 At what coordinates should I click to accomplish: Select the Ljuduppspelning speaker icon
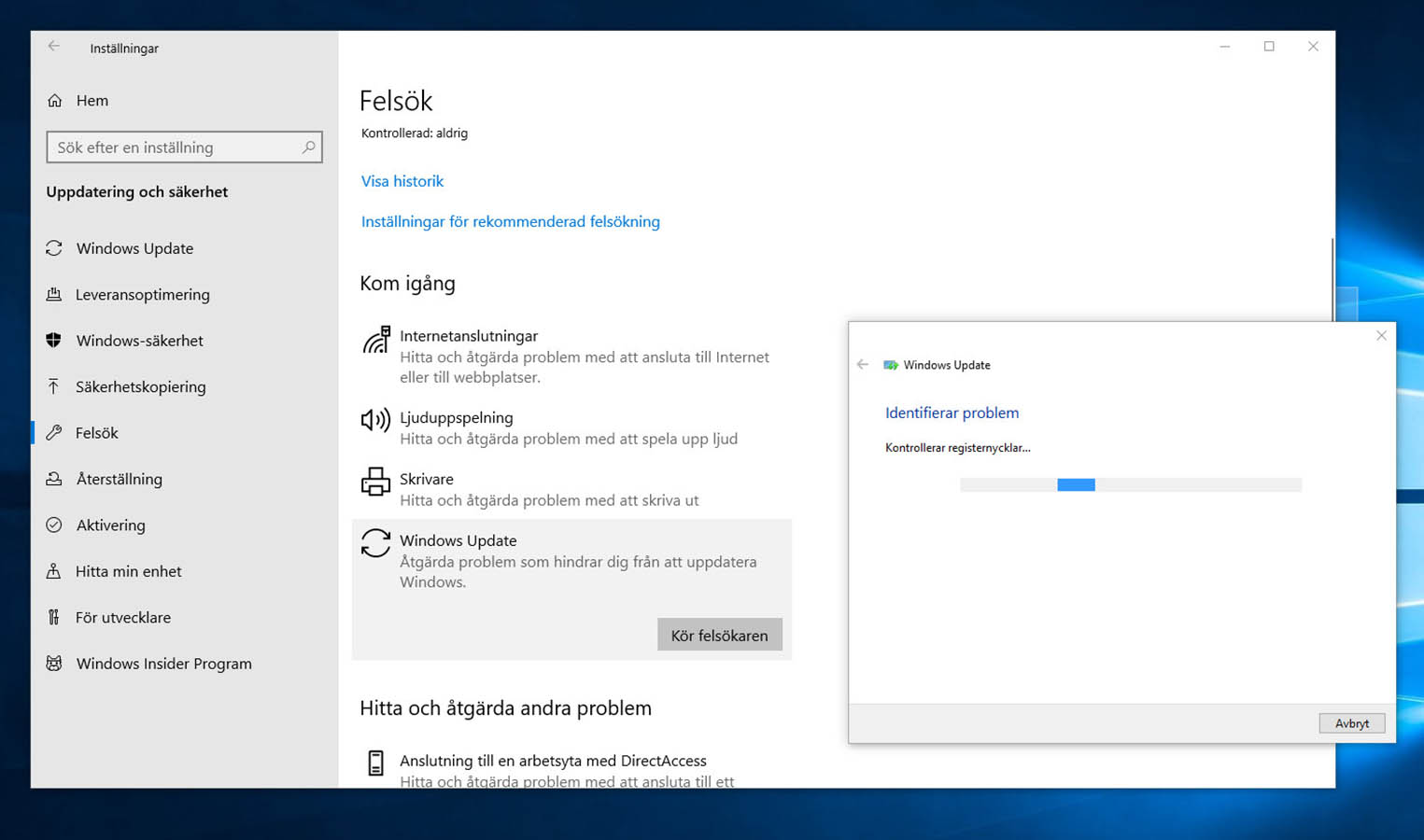click(x=374, y=421)
